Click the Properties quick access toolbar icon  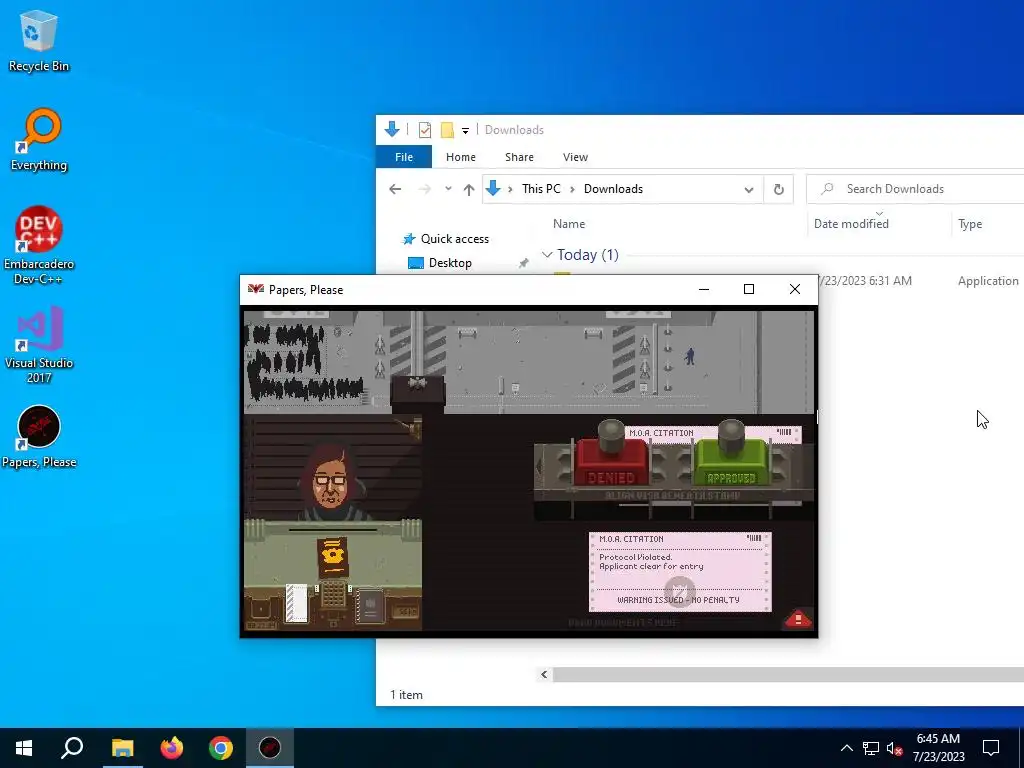424,130
